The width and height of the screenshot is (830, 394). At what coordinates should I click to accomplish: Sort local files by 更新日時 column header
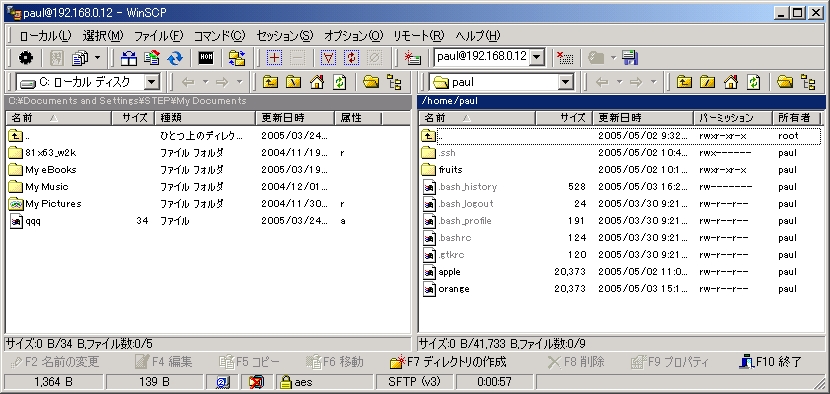click(x=295, y=118)
